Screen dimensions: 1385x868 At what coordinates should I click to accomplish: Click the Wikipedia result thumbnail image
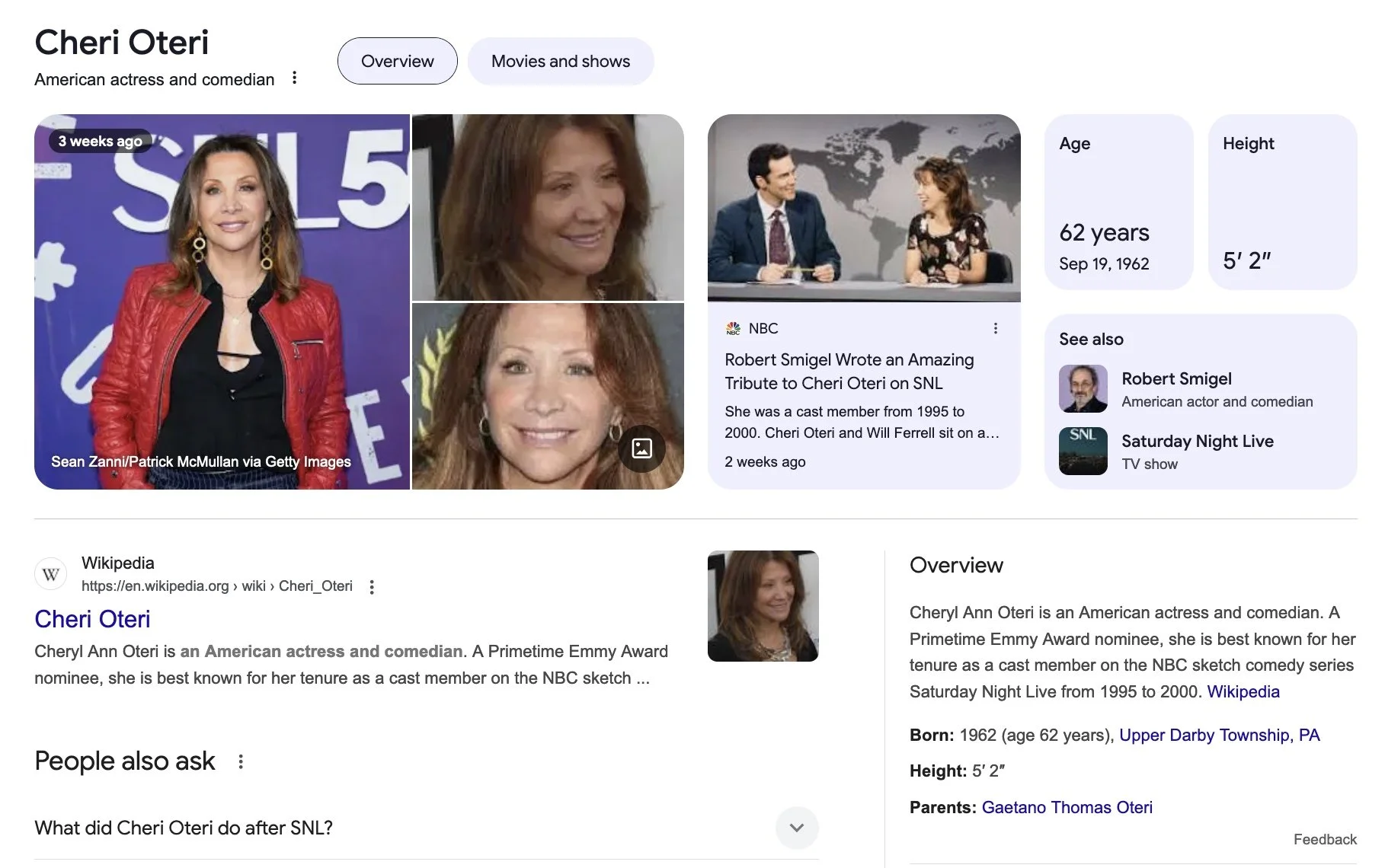pyautogui.click(x=763, y=606)
